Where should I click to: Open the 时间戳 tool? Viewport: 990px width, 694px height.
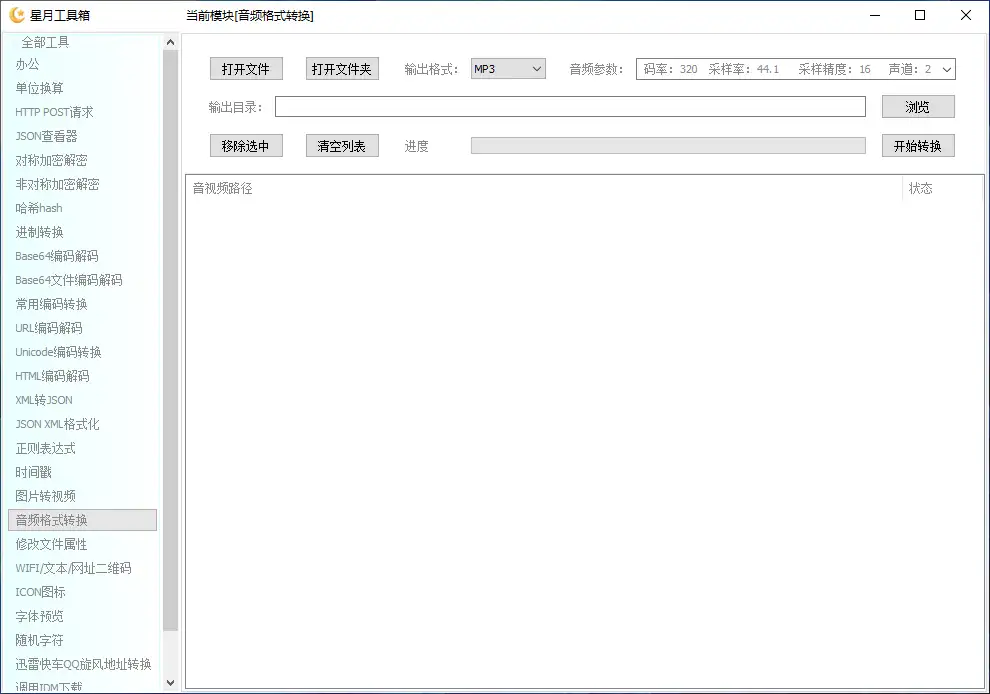click(x=33, y=472)
